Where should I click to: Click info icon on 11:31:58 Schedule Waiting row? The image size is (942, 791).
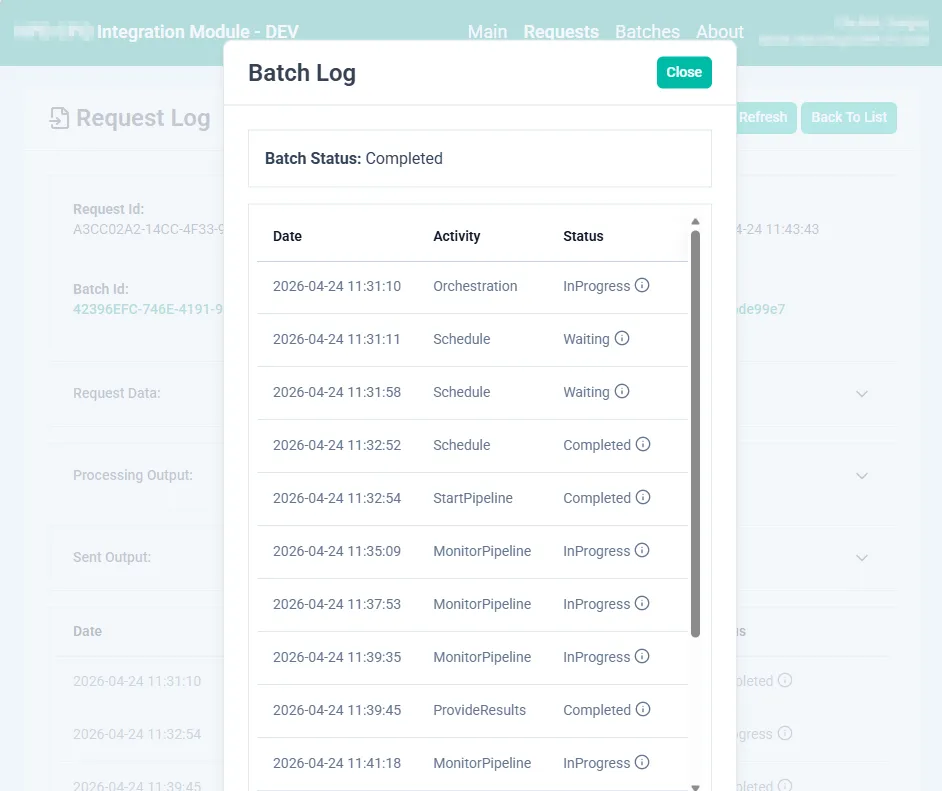point(622,391)
